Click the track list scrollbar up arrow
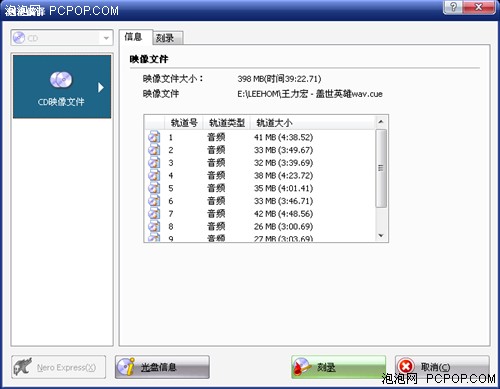Viewport: 500px width, 389px height. coord(381,122)
